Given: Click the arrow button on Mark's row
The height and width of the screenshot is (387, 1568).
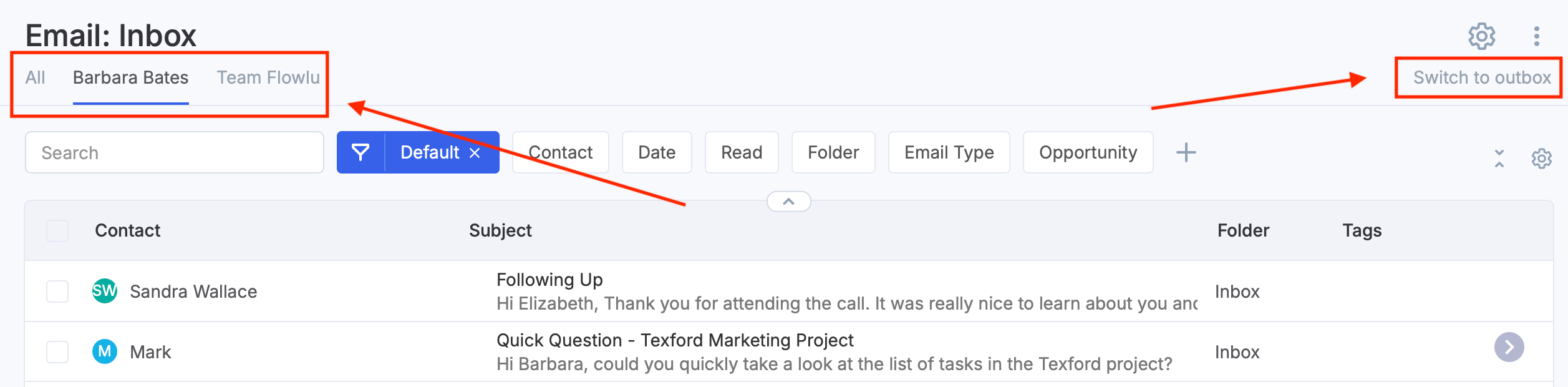Looking at the screenshot, I should pos(1509,347).
